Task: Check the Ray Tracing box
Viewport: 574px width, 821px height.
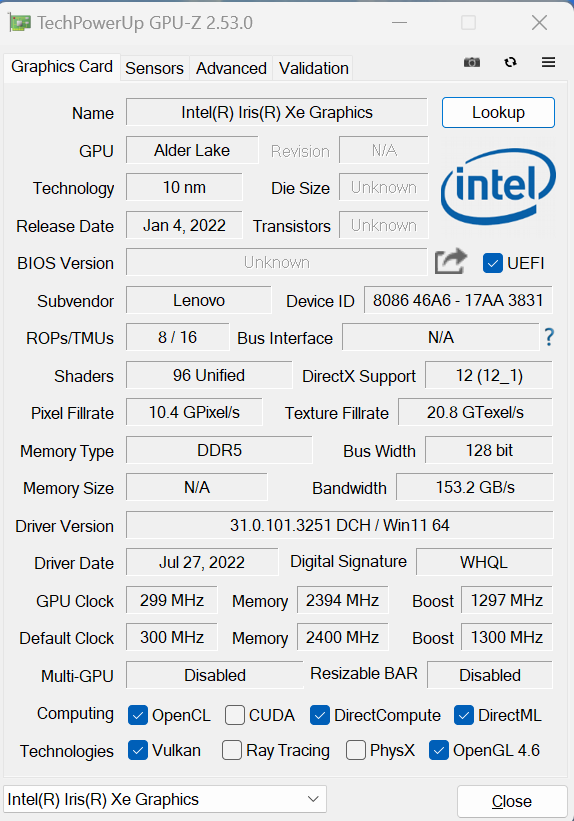Action: (x=231, y=750)
